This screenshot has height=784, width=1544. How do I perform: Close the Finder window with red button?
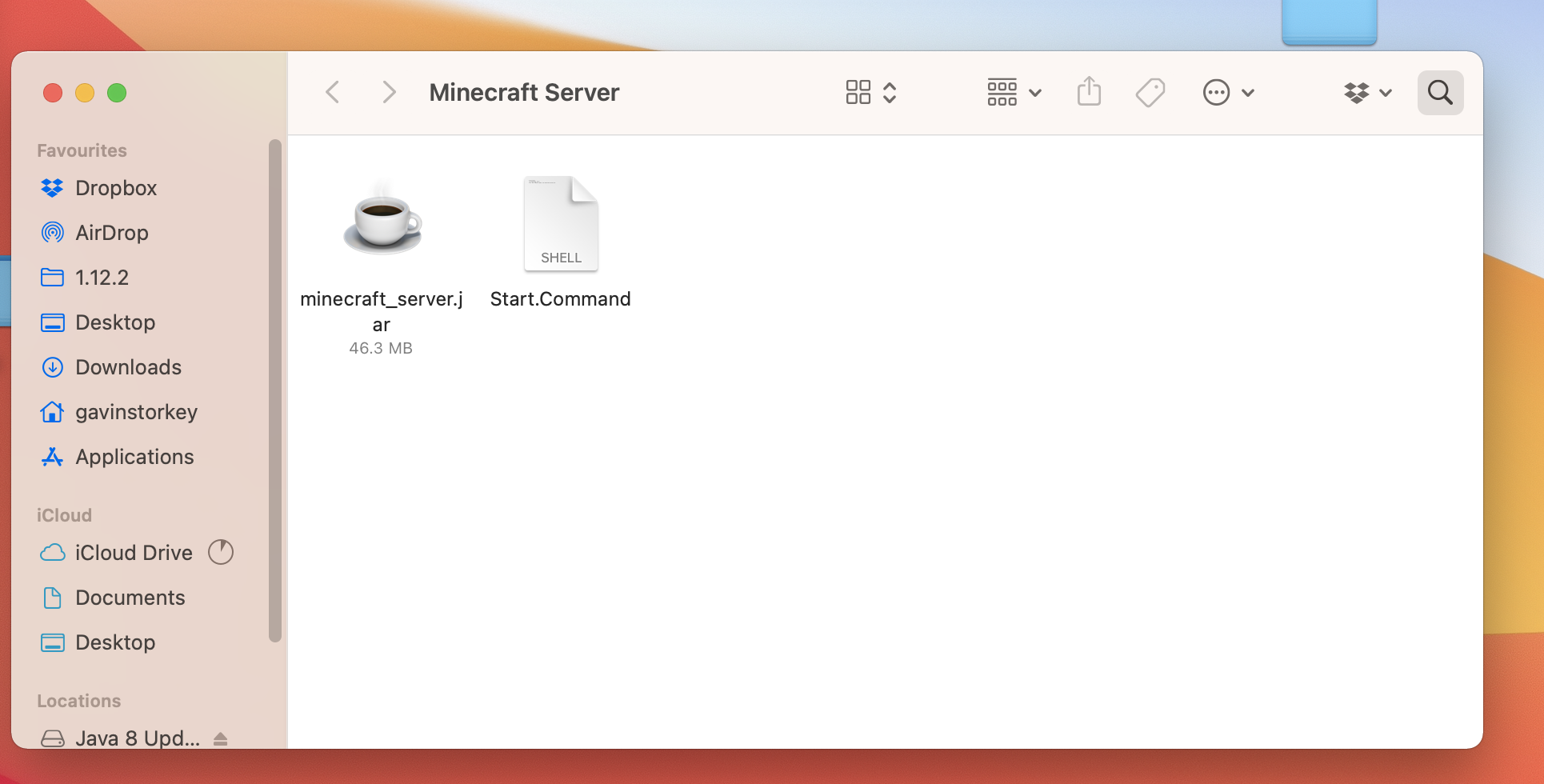[x=53, y=93]
